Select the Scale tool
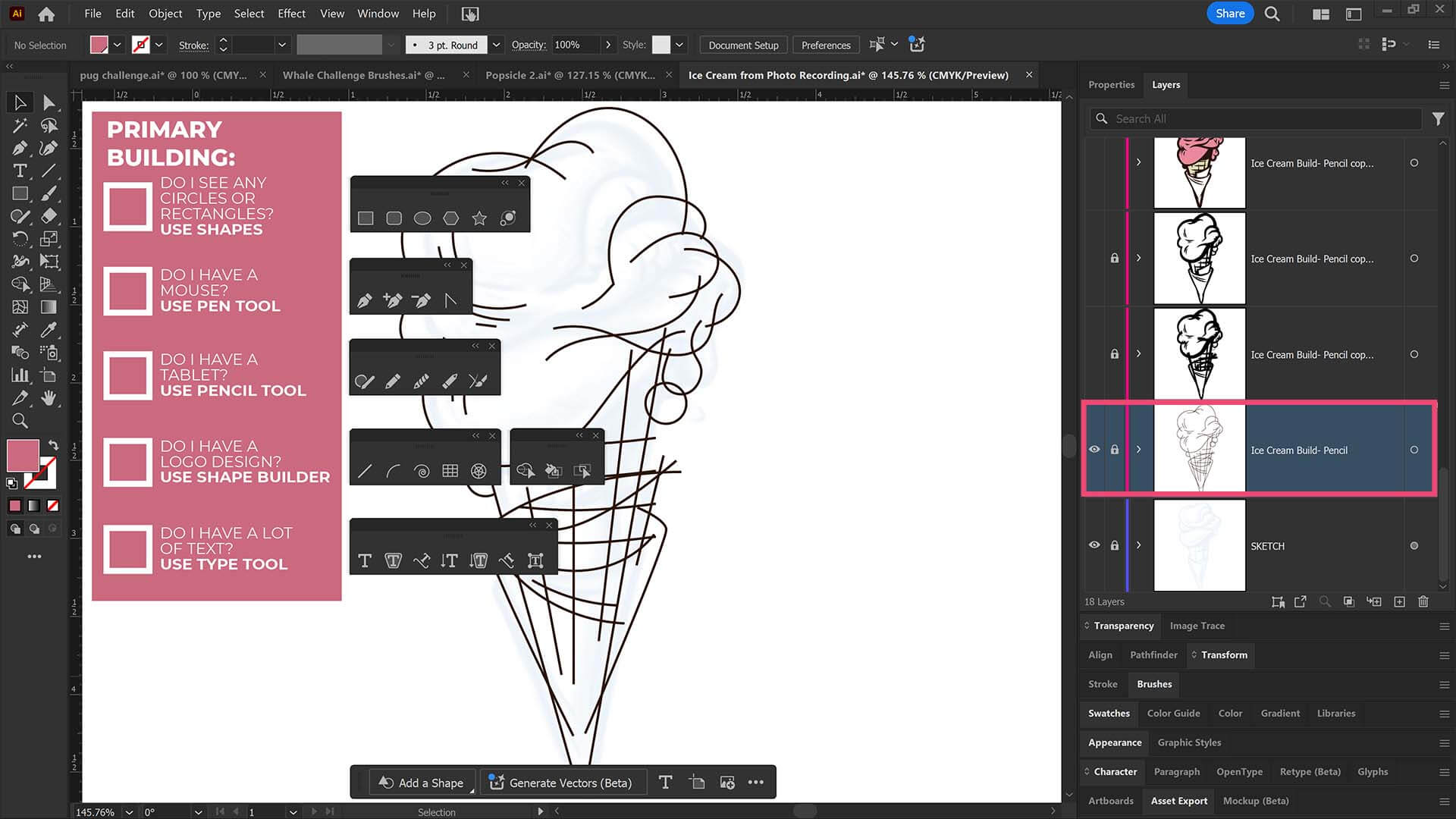1456x819 pixels. click(49, 239)
